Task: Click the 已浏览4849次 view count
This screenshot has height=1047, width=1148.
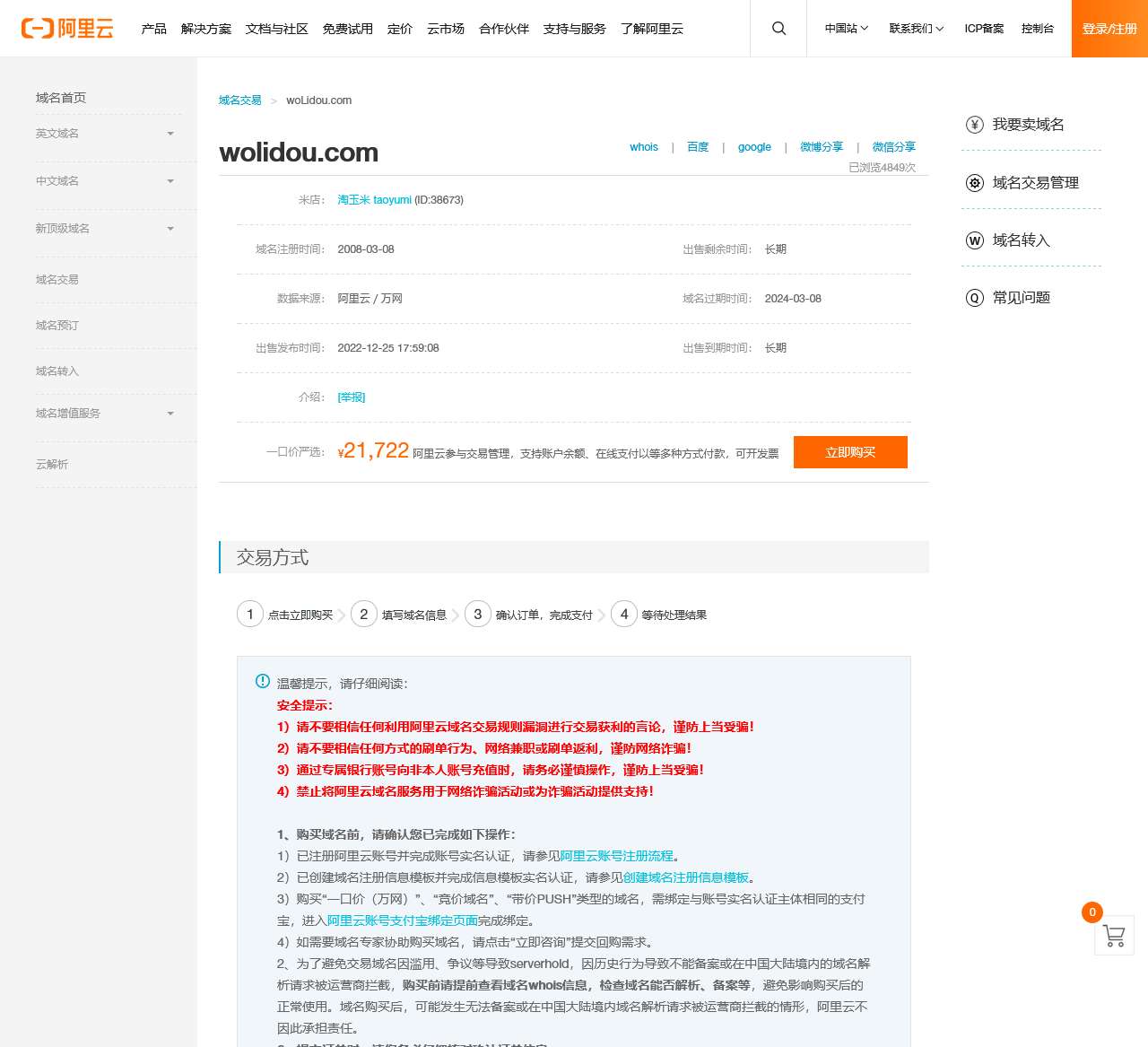Action: pyautogui.click(x=883, y=168)
